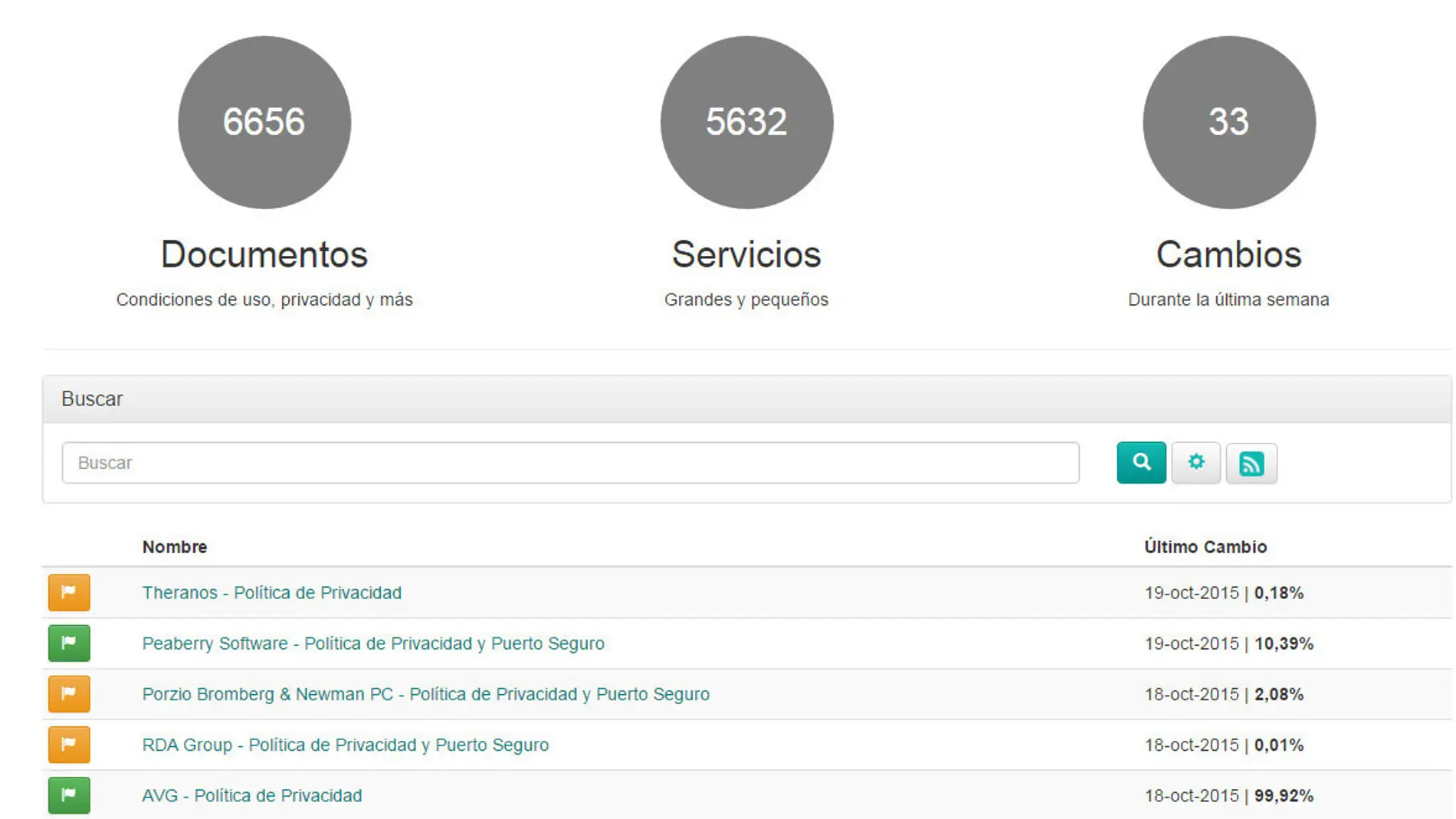
Task: Click the 5632 Servicios circle
Action: 746,123
